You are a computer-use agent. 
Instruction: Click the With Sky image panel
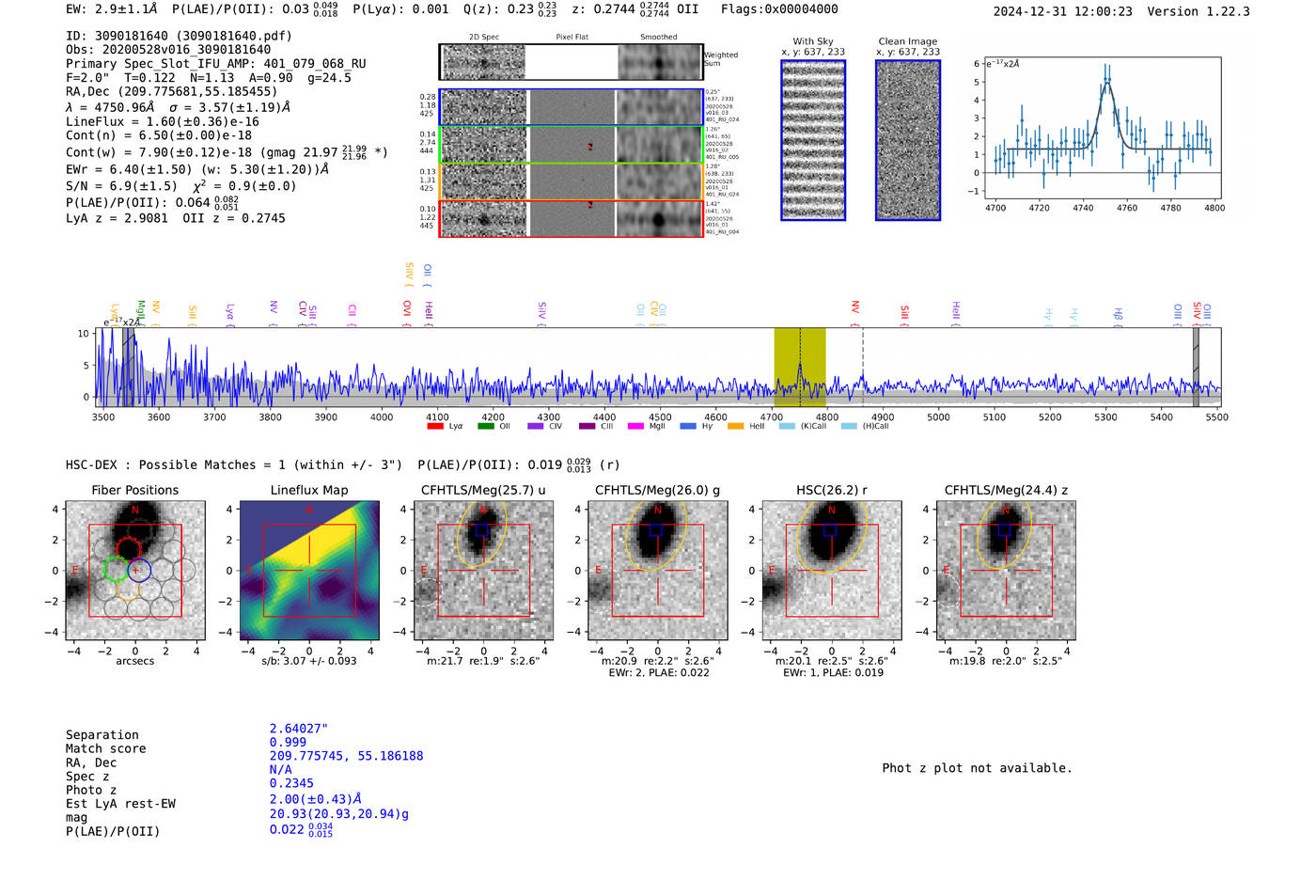click(813, 140)
